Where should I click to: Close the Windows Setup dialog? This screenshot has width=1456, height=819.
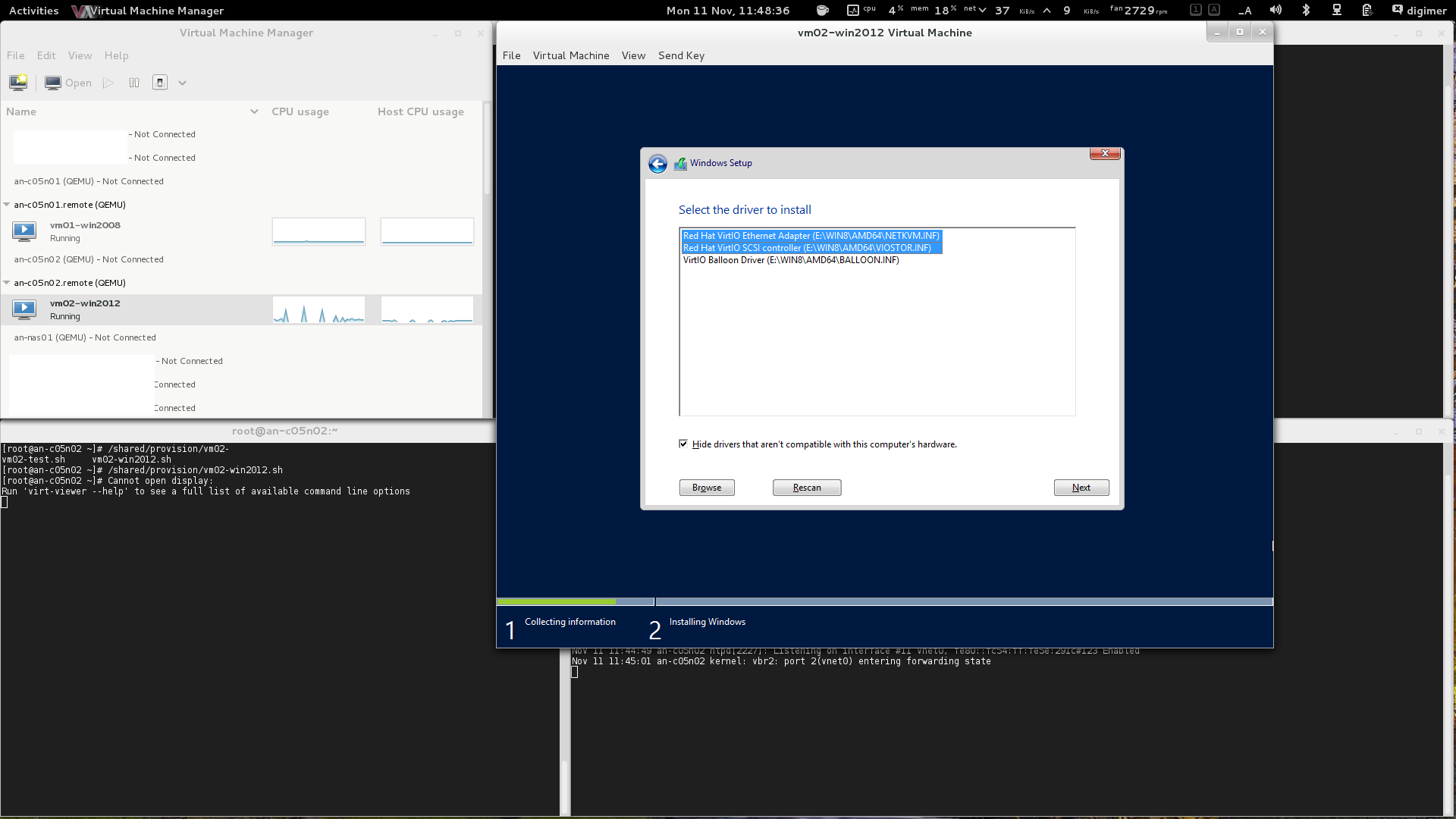1105,154
